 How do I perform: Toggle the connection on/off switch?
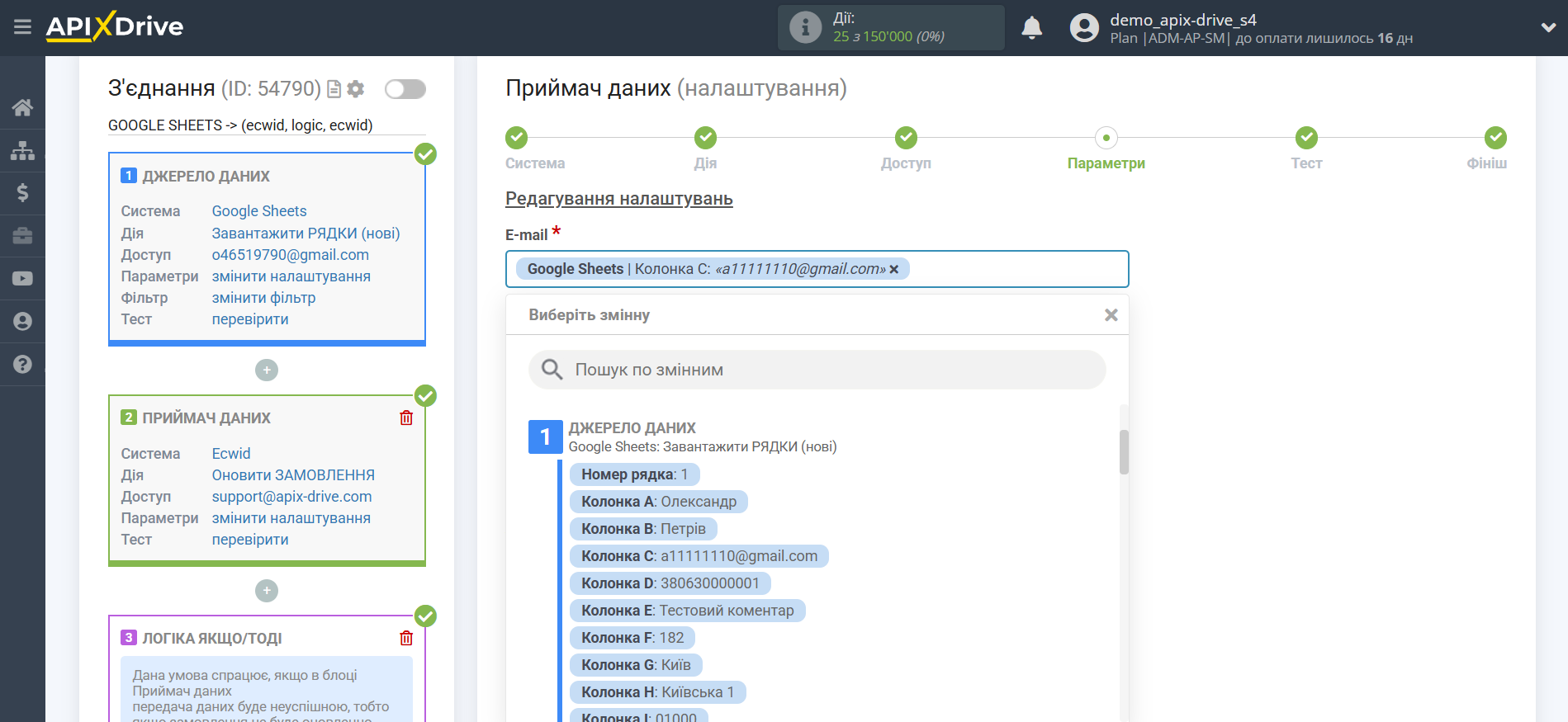(405, 89)
